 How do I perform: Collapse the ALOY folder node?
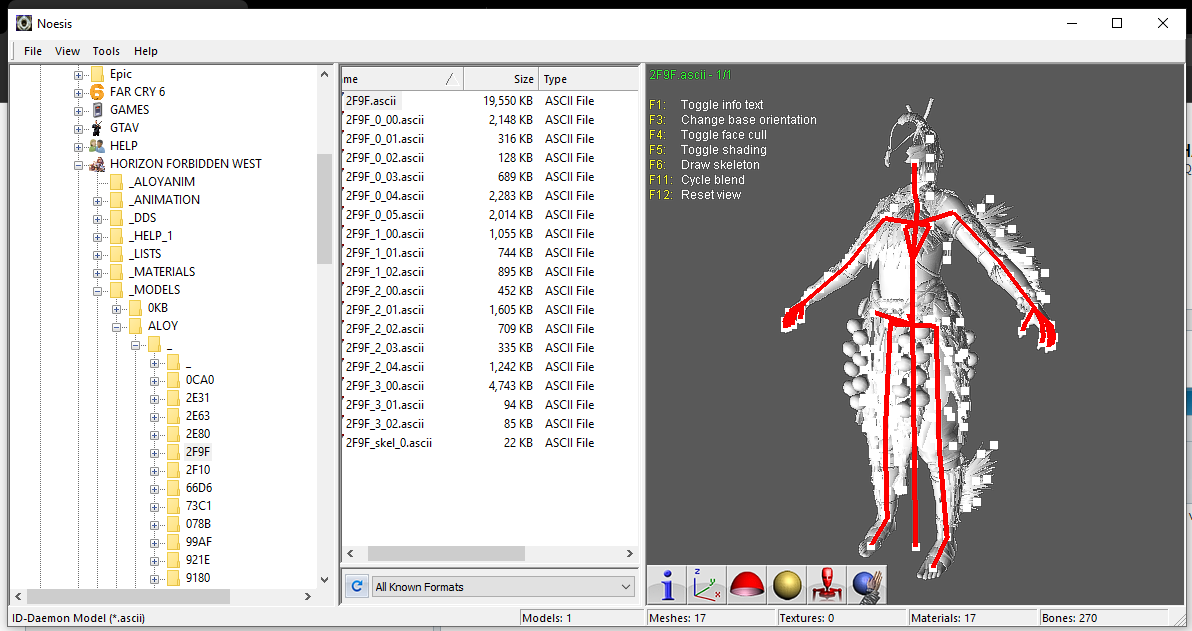(x=116, y=327)
